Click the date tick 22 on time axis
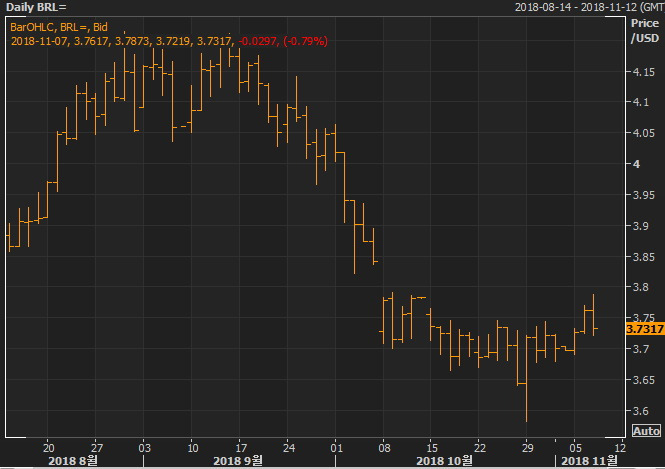665x469 pixels. pos(480,448)
